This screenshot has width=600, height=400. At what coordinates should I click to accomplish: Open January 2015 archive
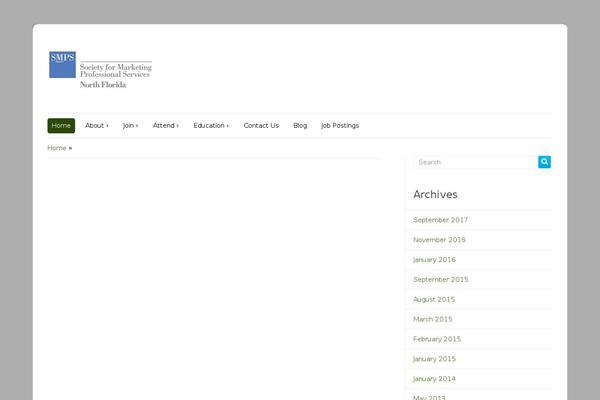click(434, 359)
